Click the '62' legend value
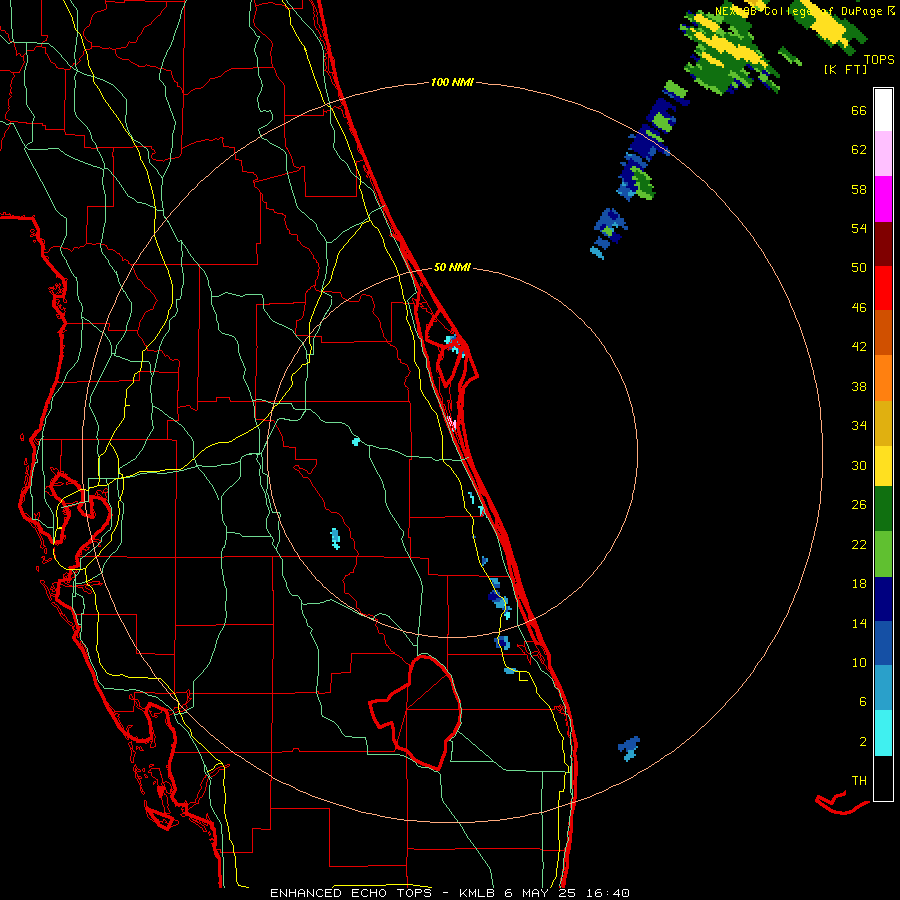 859,150
